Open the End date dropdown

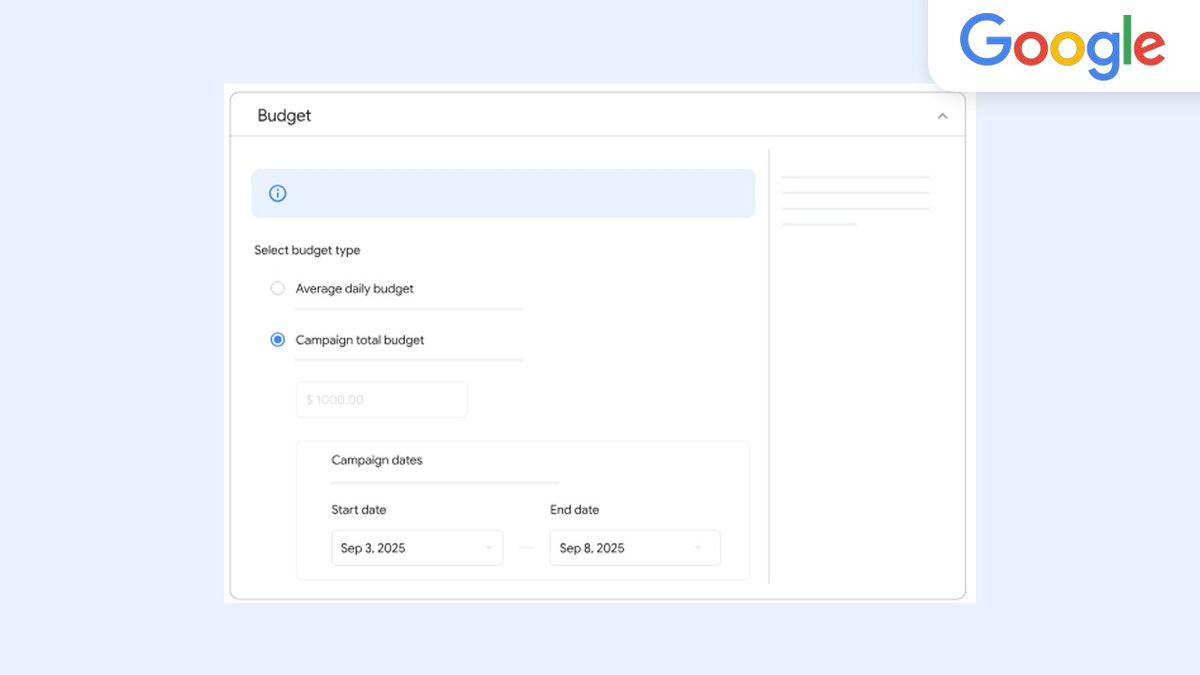(635, 547)
